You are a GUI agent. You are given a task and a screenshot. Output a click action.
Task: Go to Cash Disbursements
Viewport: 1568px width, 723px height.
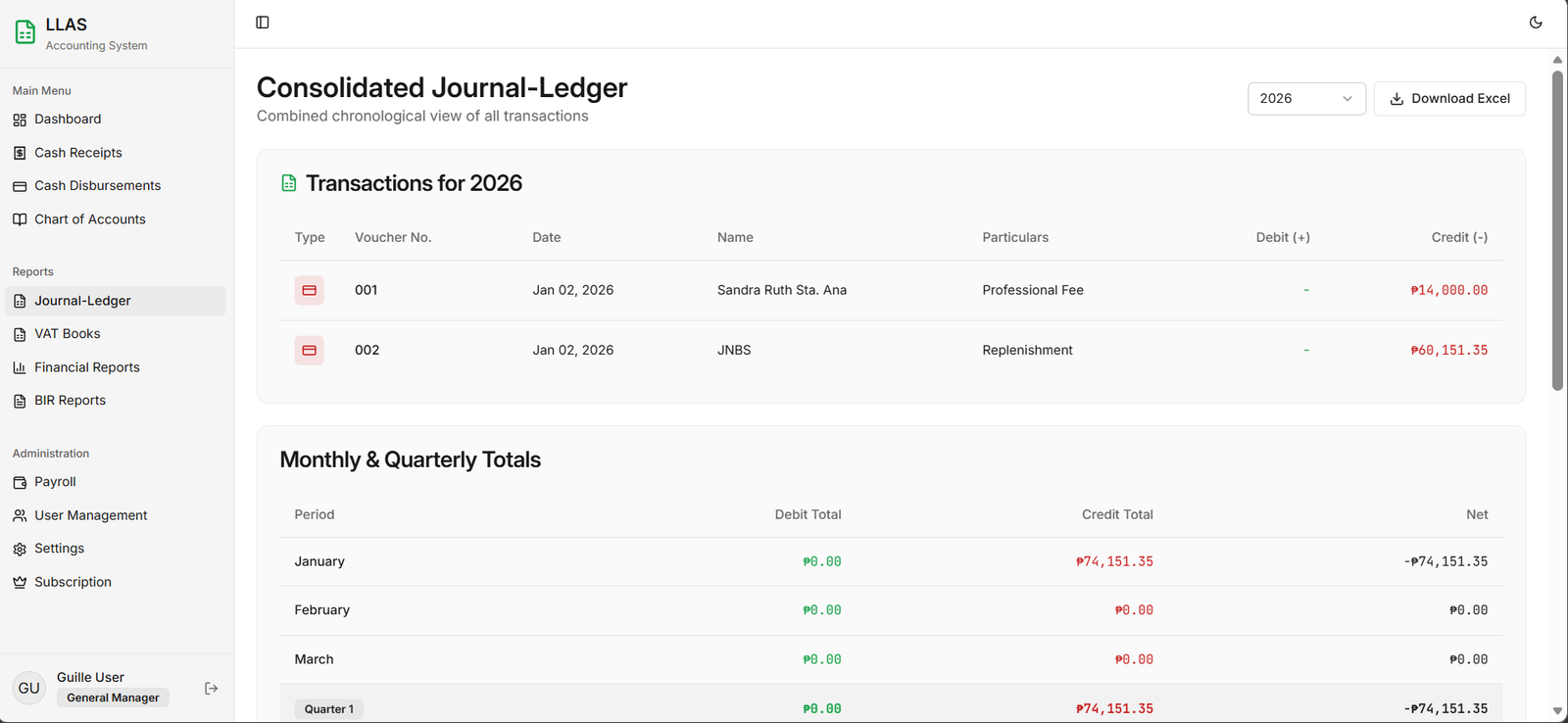click(x=97, y=186)
